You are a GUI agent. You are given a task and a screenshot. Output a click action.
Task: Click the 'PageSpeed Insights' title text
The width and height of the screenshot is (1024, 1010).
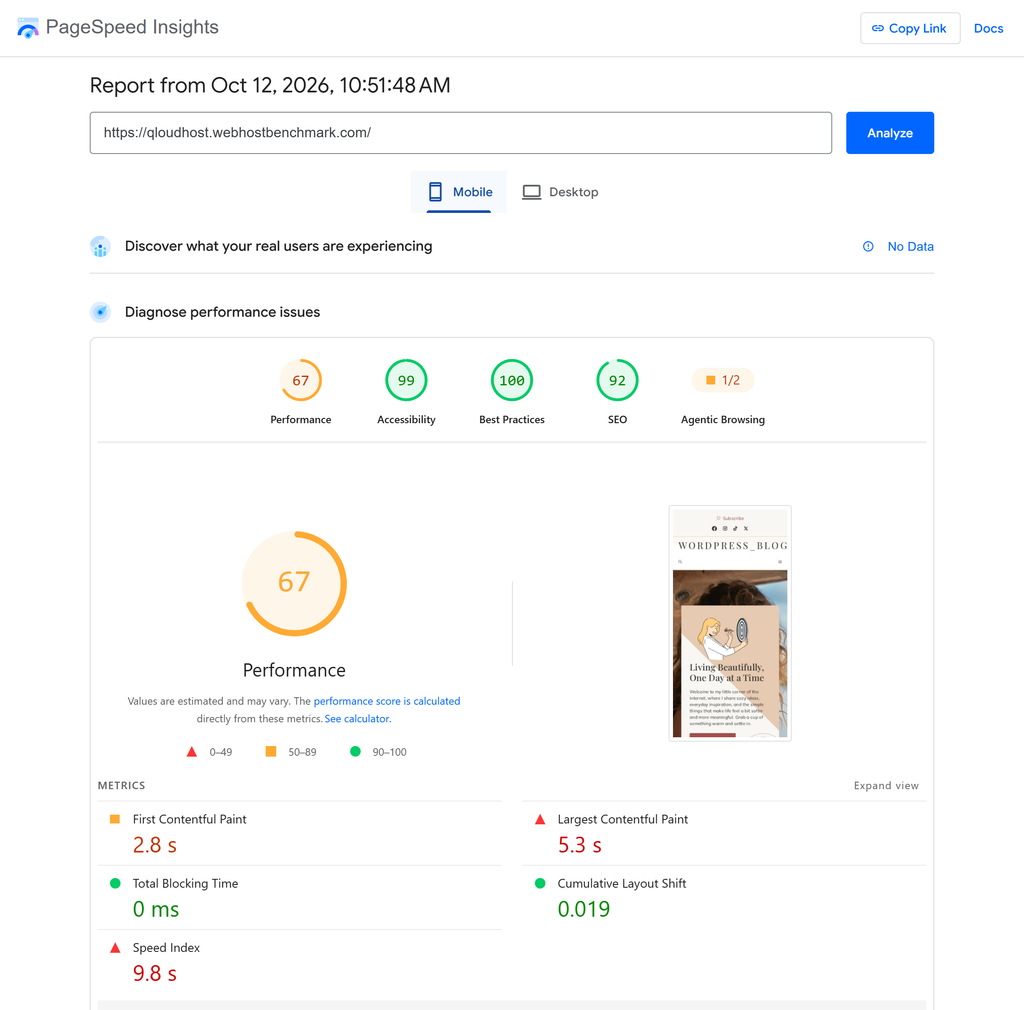(132, 27)
